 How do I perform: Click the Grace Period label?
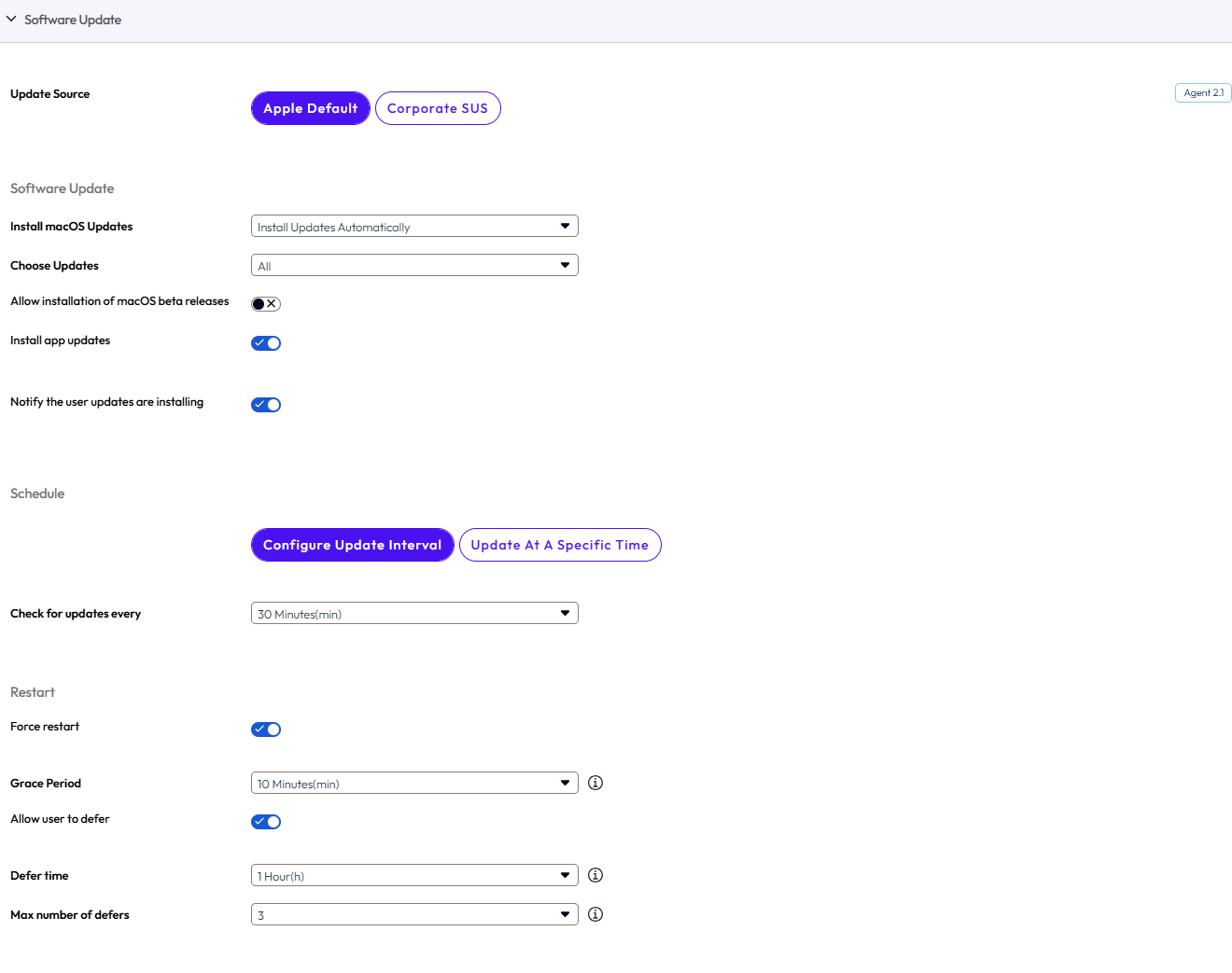pos(46,784)
